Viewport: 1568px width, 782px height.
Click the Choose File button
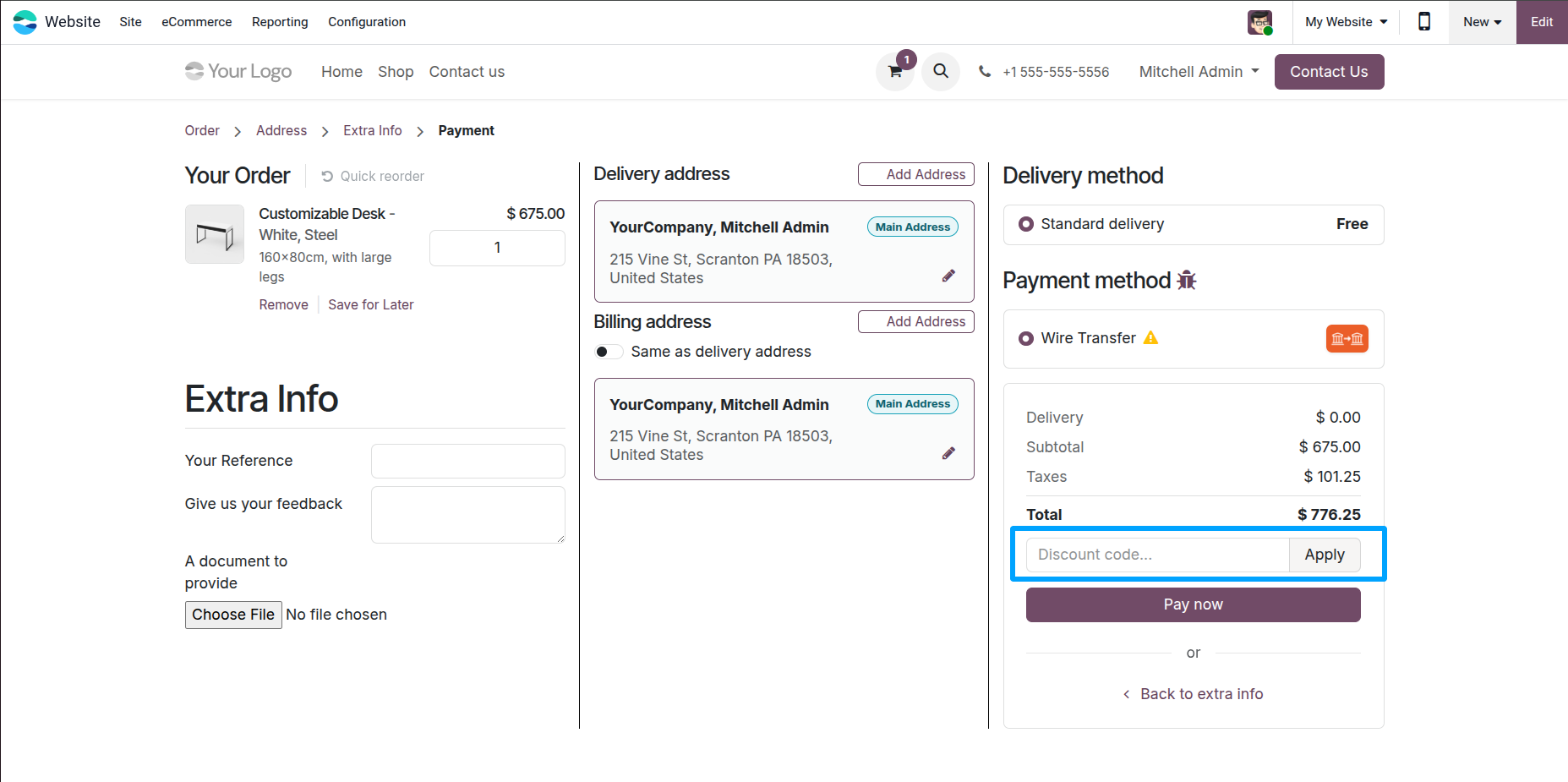(233, 615)
